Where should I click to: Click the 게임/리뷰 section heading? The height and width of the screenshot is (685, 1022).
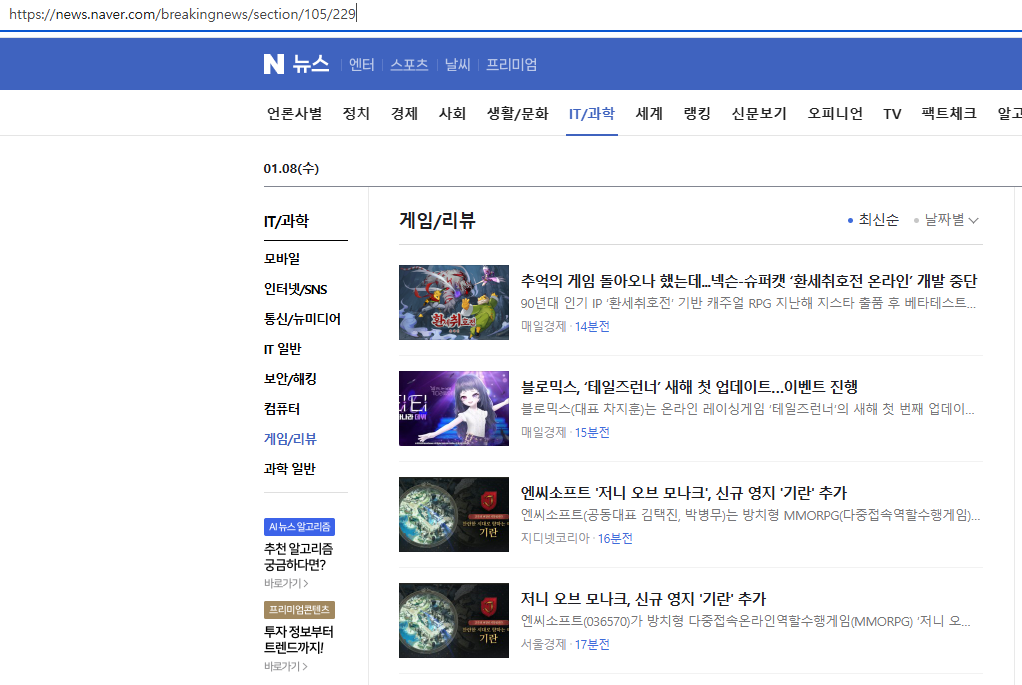click(437, 220)
